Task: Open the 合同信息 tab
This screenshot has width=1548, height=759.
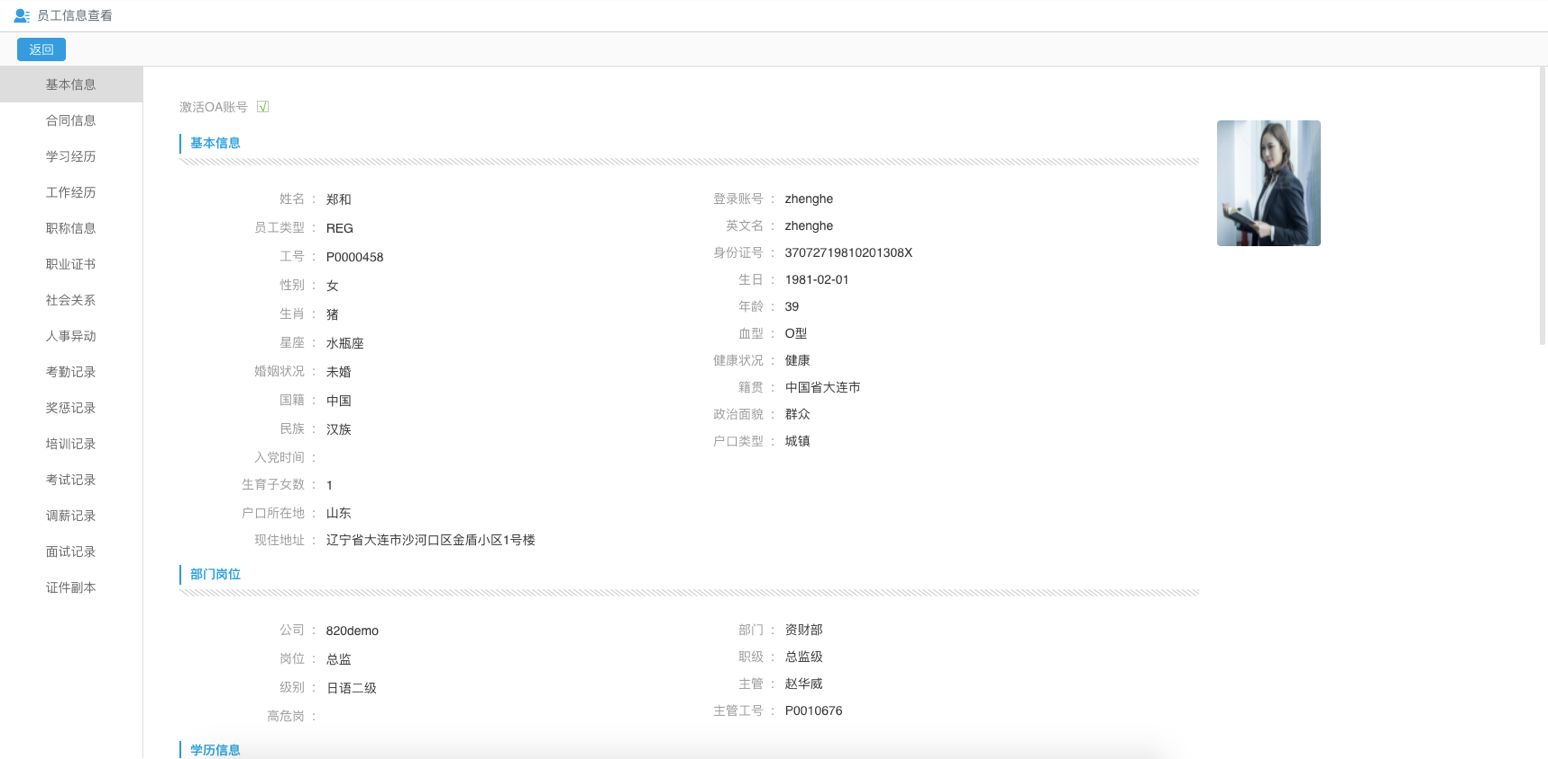Action: click(71, 121)
